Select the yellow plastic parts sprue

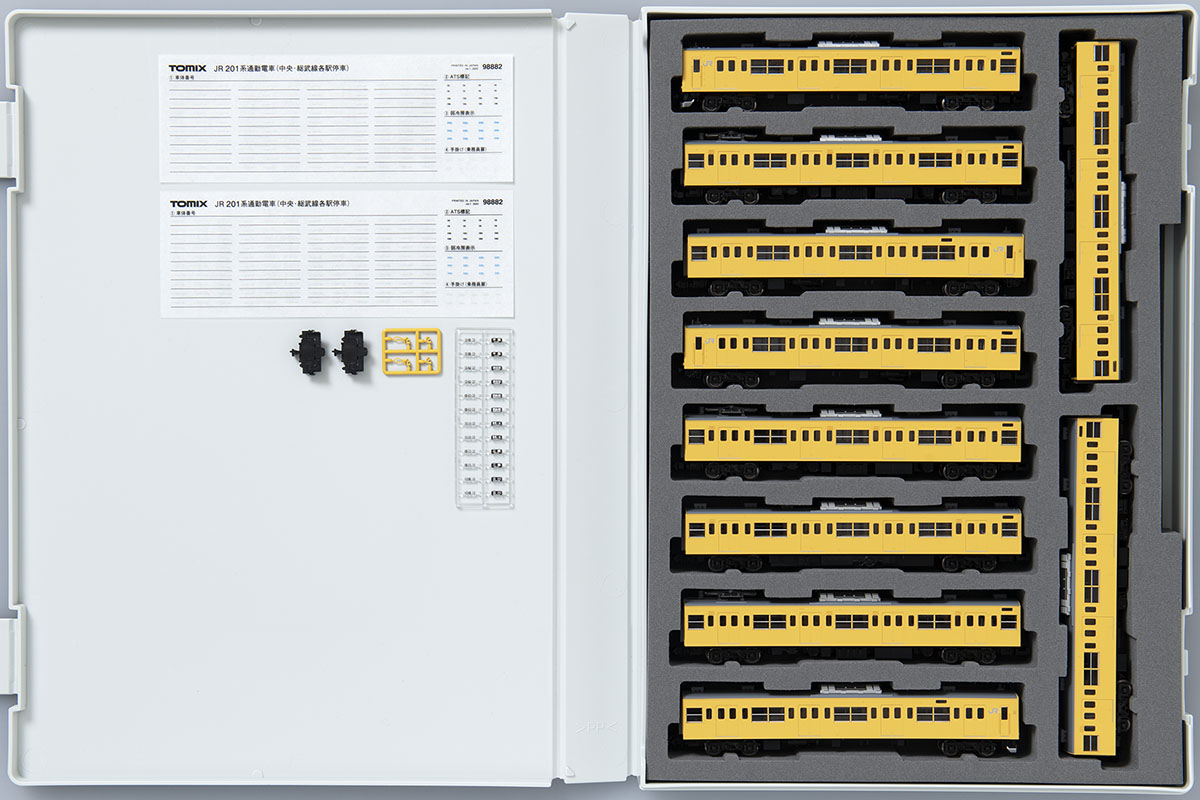click(x=410, y=352)
